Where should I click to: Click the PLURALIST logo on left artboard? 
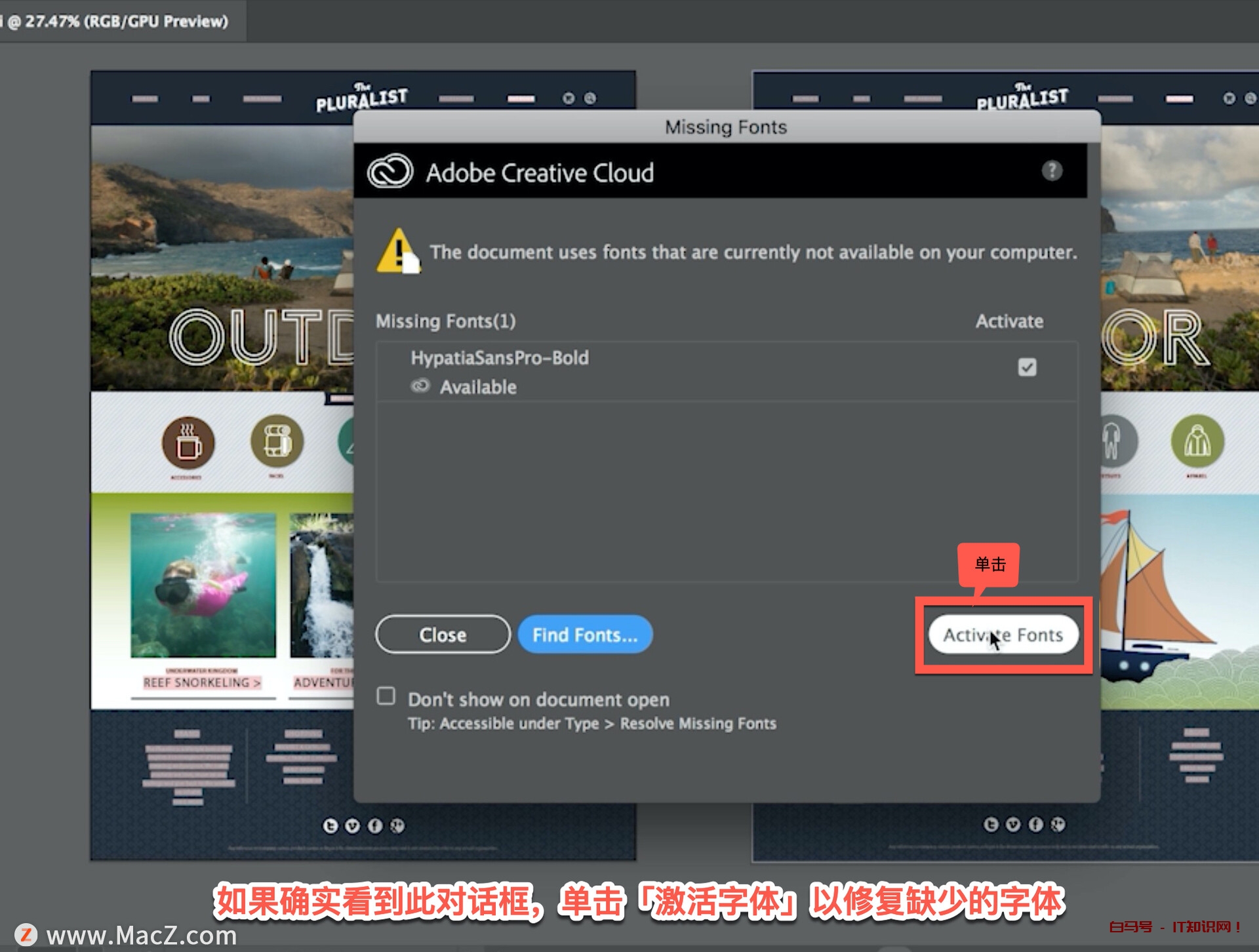click(361, 98)
